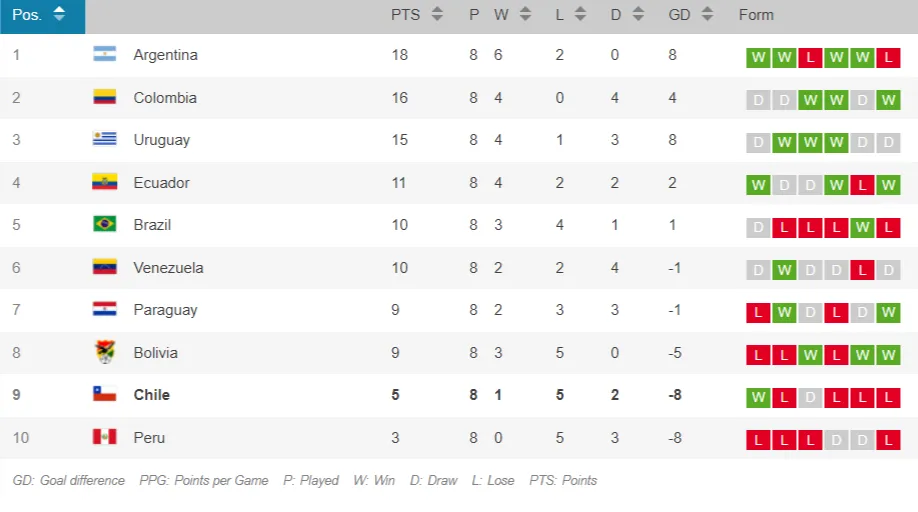Click Argentina's first green W form badge
The height and width of the screenshot is (512, 918).
tap(758, 58)
